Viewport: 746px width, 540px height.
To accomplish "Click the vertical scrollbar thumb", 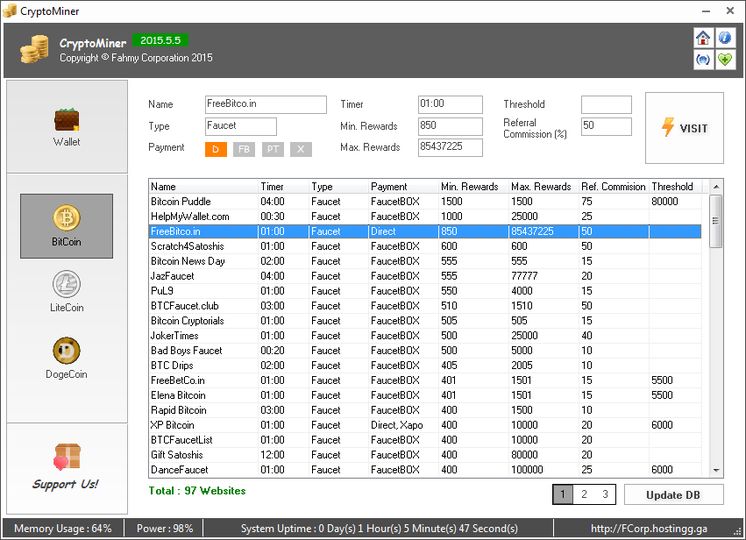I will (716, 221).
